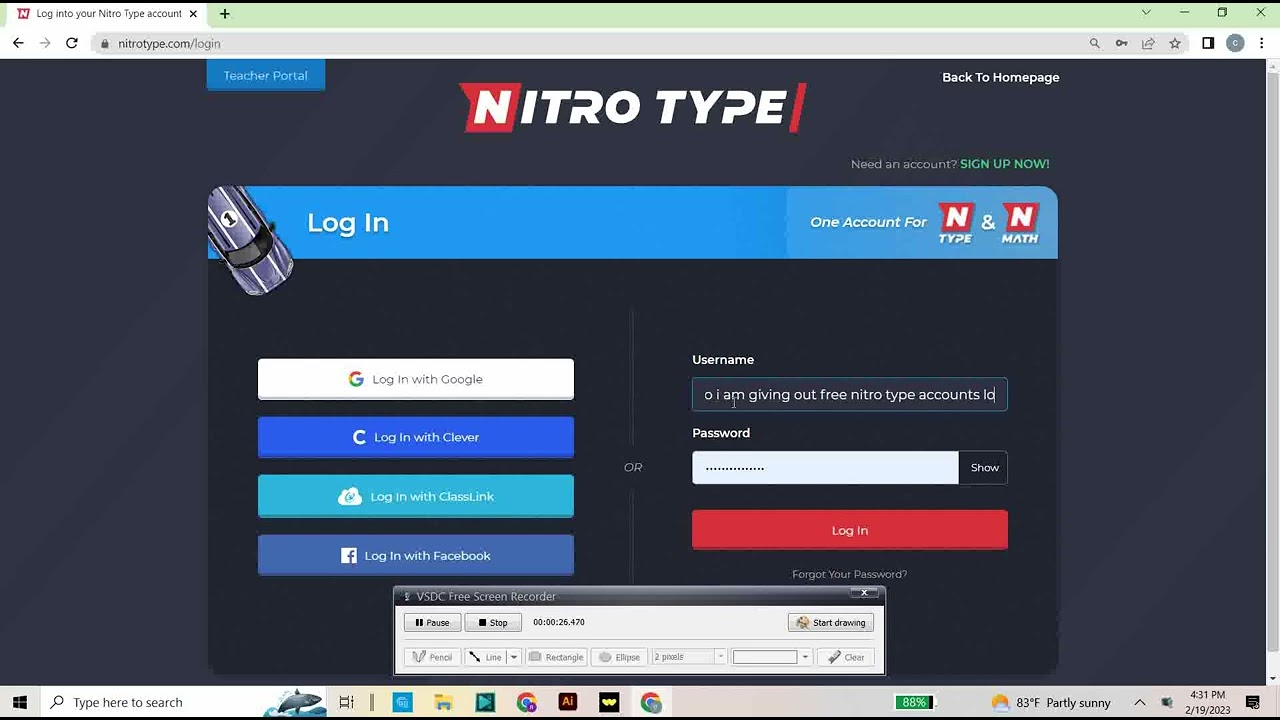Open the Teacher Portal
This screenshot has height=720, width=1280.
tap(266, 75)
